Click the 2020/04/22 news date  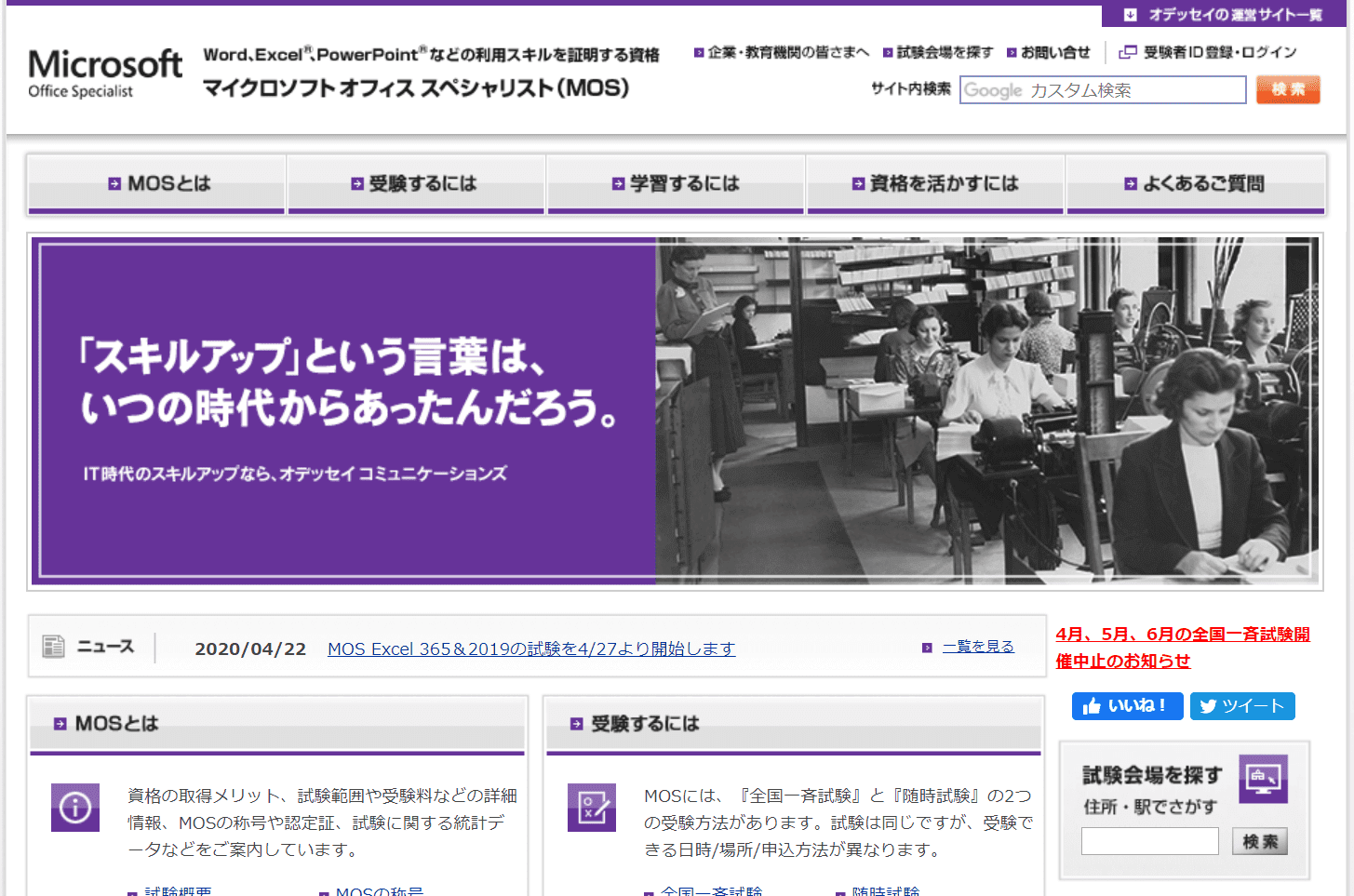point(250,649)
